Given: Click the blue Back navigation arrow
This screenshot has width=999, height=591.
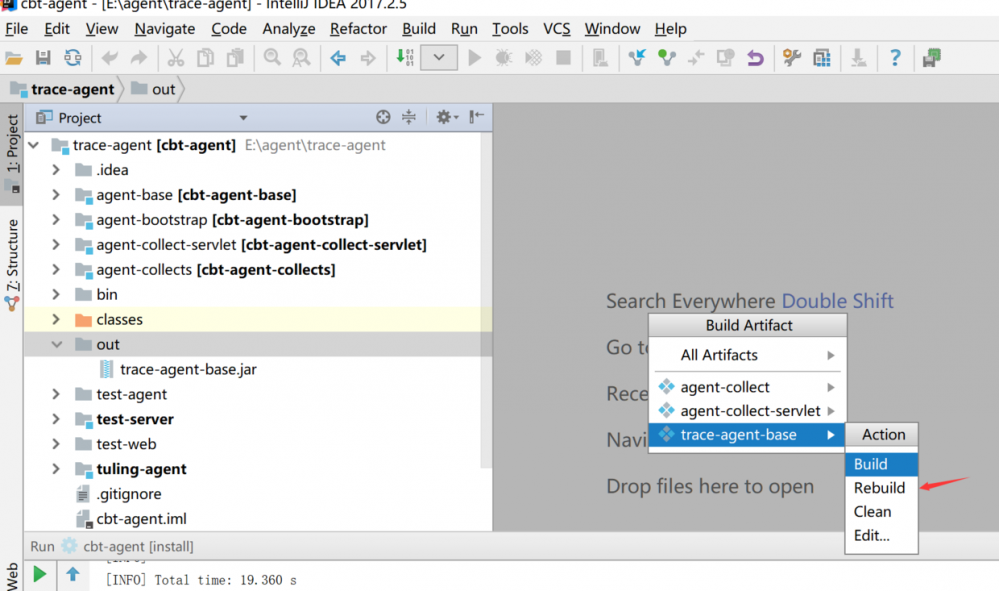Looking at the screenshot, I should tap(338, 58).
